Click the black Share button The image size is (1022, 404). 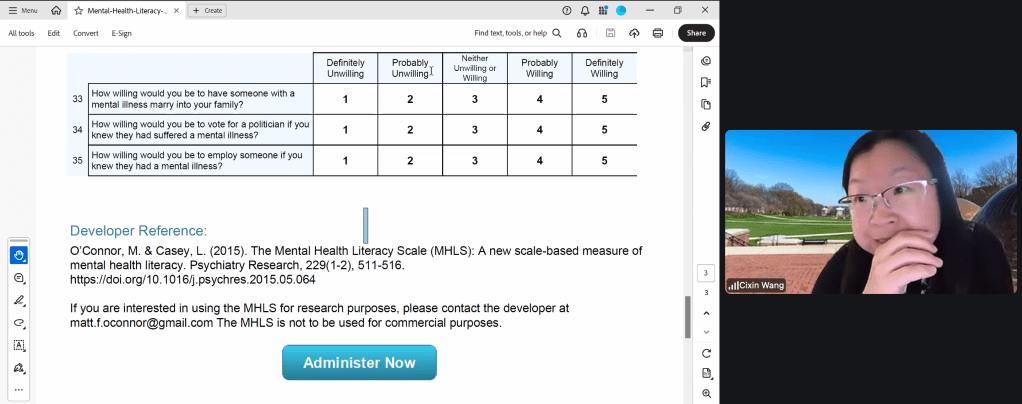point(696,33)
